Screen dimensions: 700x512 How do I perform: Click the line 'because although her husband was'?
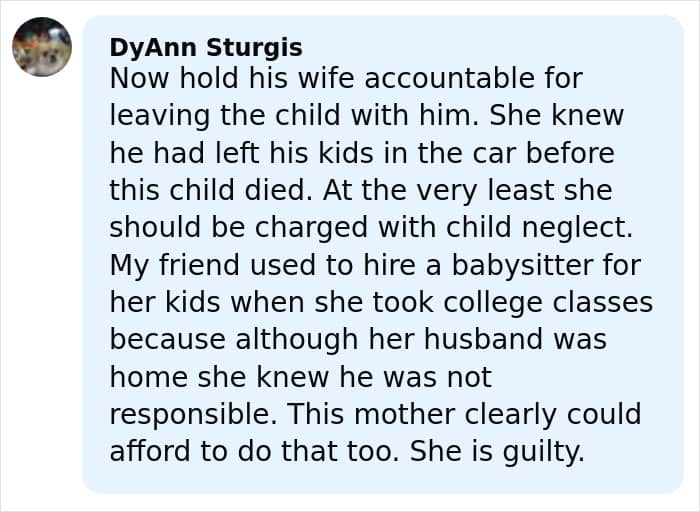[358, 339]
